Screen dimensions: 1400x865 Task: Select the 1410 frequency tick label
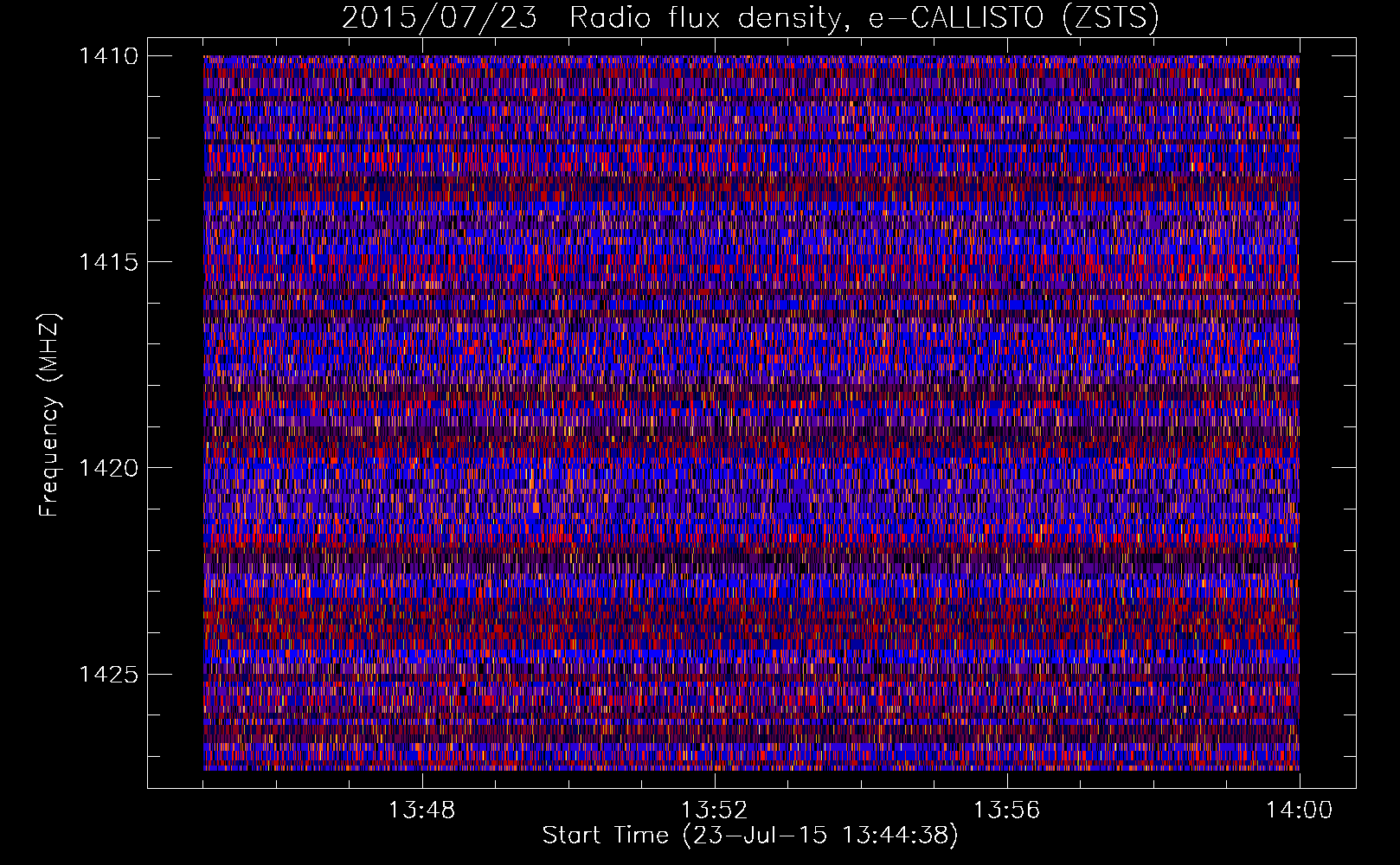pos(108,56)
